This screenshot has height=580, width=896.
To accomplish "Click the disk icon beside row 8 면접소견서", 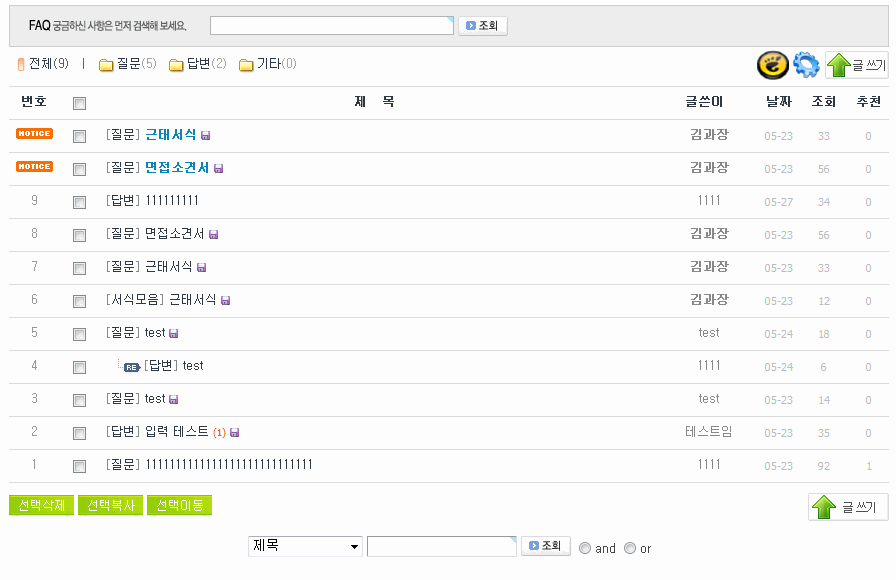I will coord(214,235).
